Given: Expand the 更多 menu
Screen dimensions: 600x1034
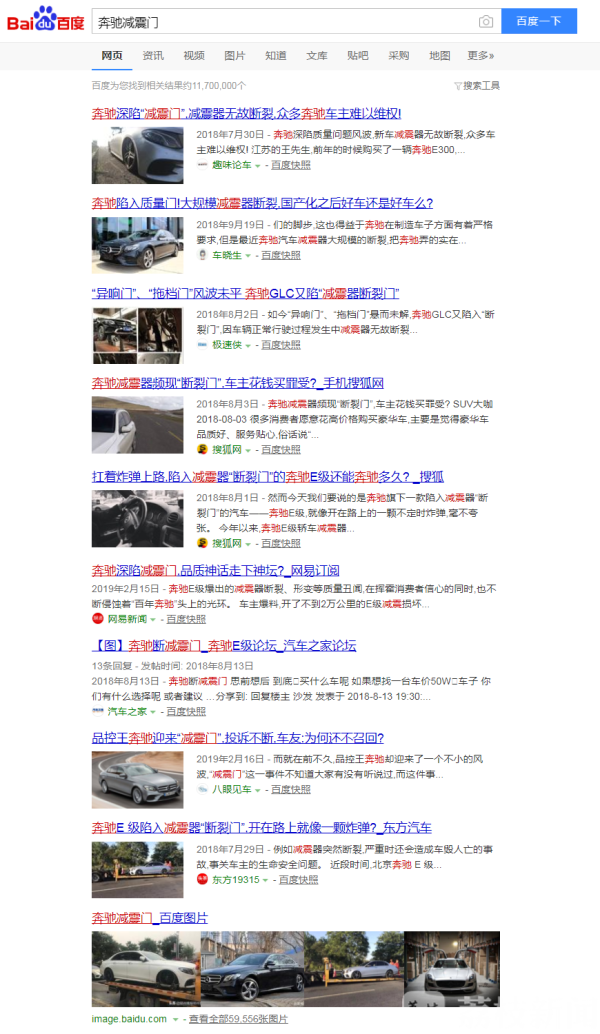Looking at the screenshot, I should point(481,56).
